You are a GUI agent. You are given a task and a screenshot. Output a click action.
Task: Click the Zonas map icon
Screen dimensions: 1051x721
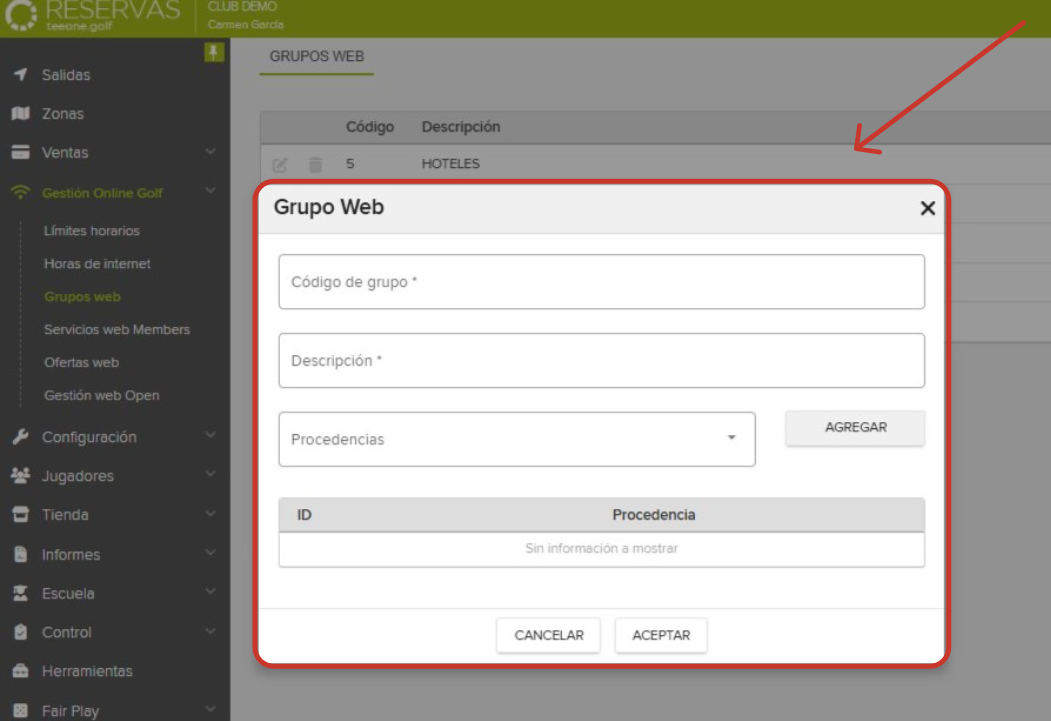tap(20, 114)
